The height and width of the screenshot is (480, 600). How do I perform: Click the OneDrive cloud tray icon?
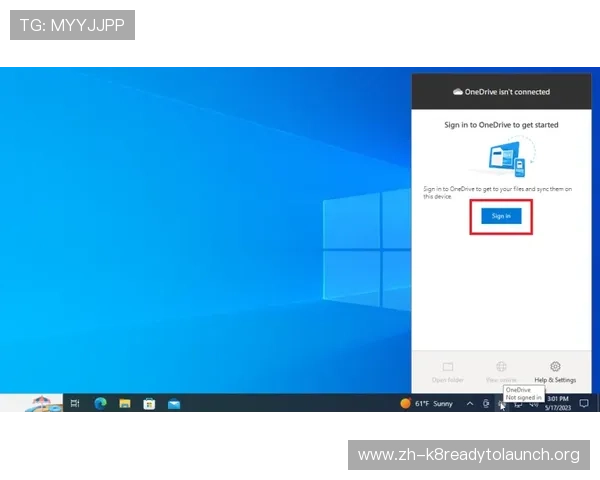point(501,404)
